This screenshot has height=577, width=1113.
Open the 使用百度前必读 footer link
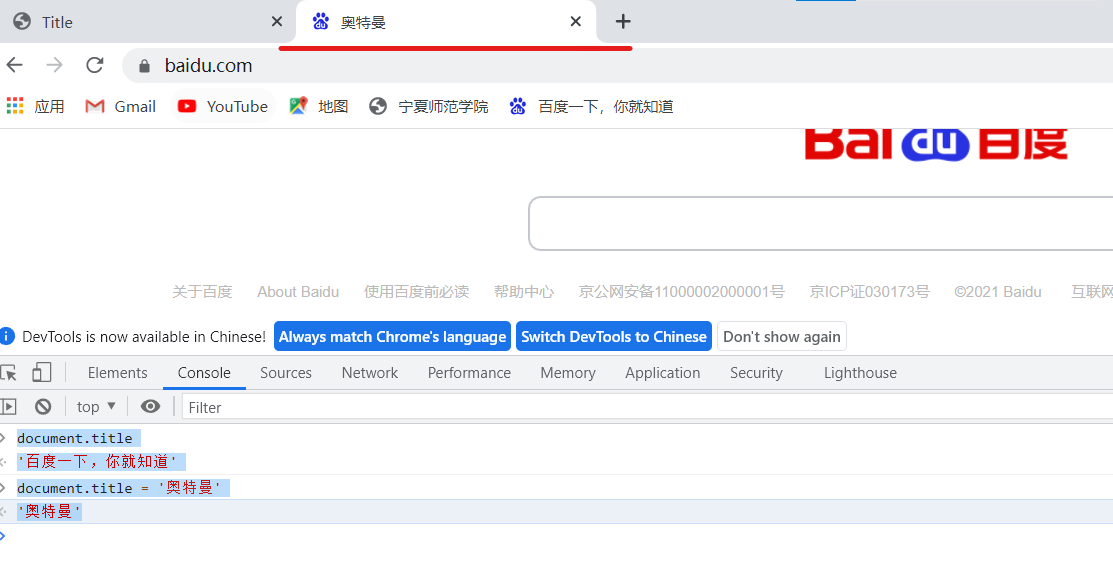[417, 292]
